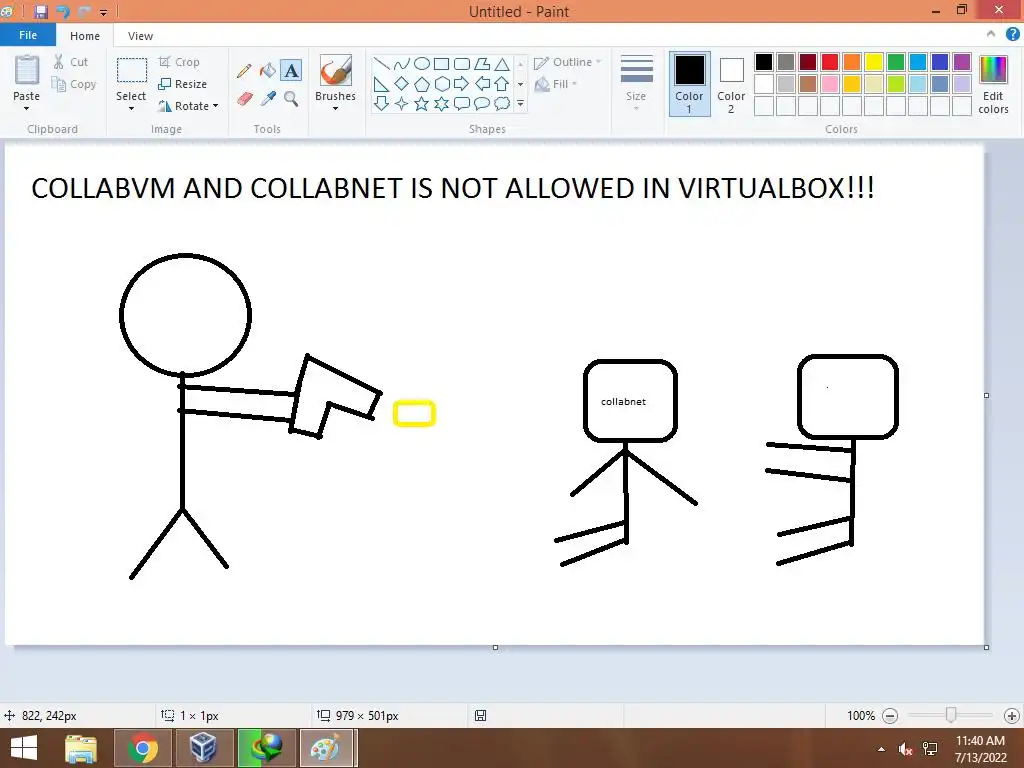Select the Color picker eyedropper tool

(268, 99)
